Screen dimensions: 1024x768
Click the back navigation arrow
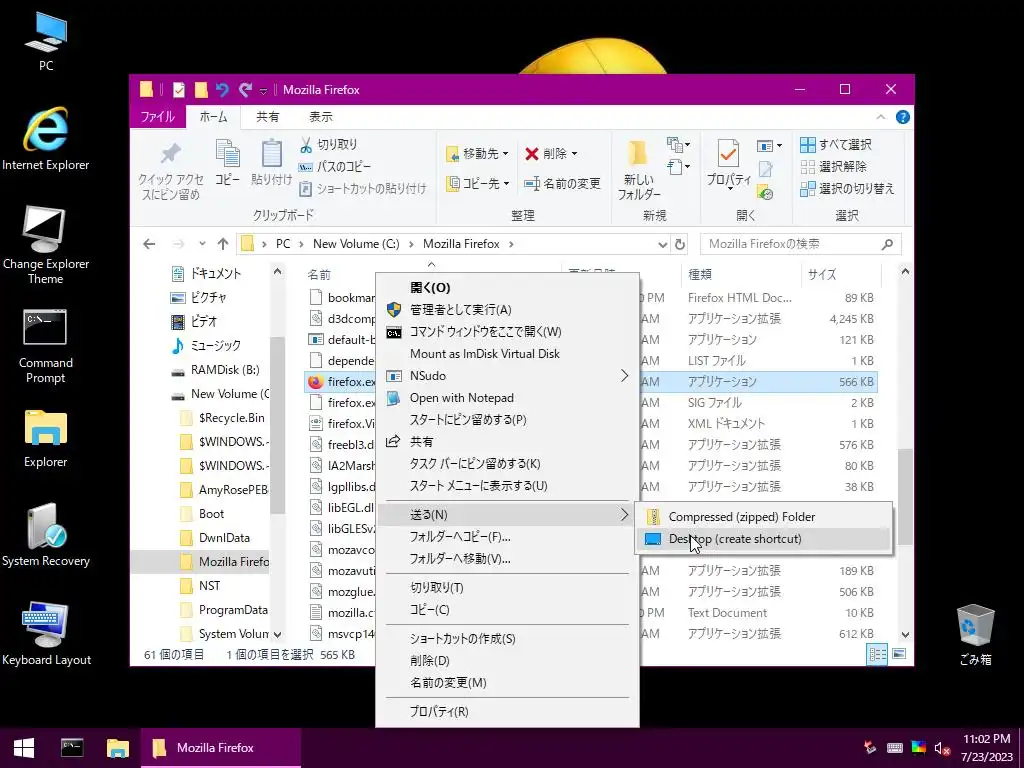149,244
